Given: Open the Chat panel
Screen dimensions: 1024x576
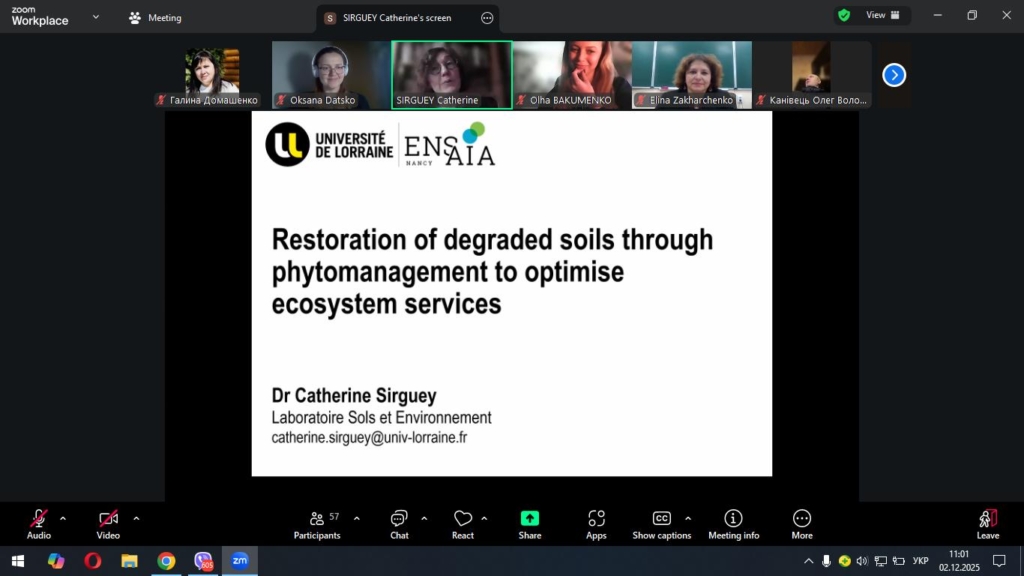Looking at the screenshot, I should pos(399,523).
